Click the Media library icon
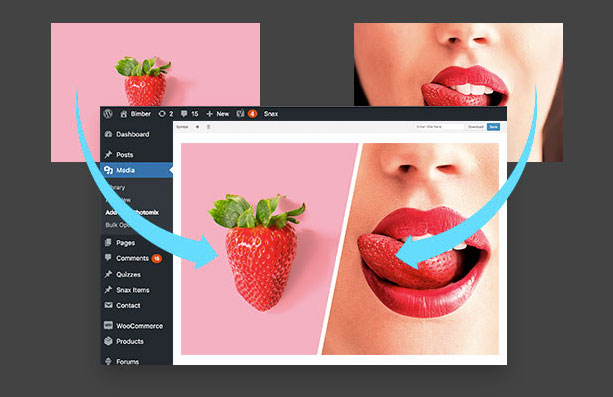 [x=108, y=170]
